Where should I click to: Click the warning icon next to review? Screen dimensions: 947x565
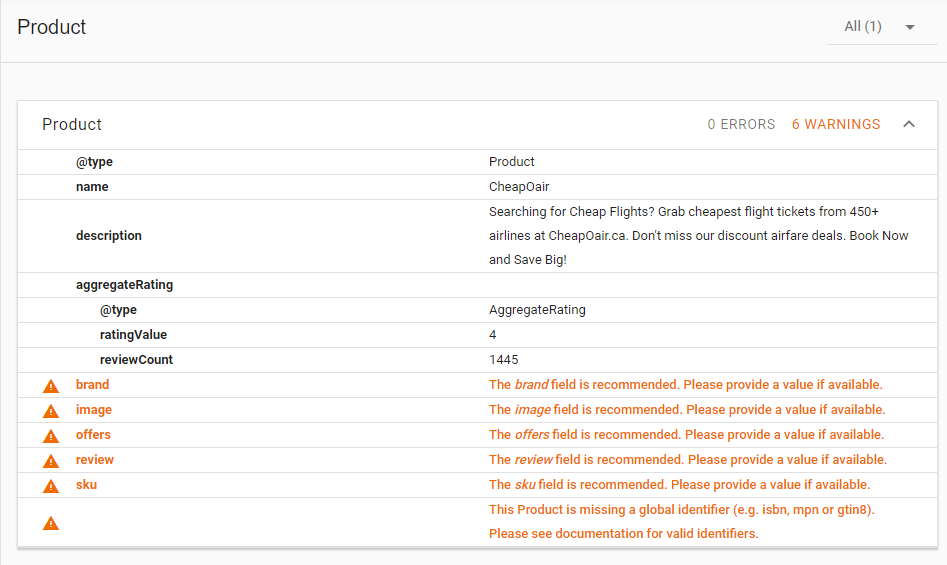(51, 461)
